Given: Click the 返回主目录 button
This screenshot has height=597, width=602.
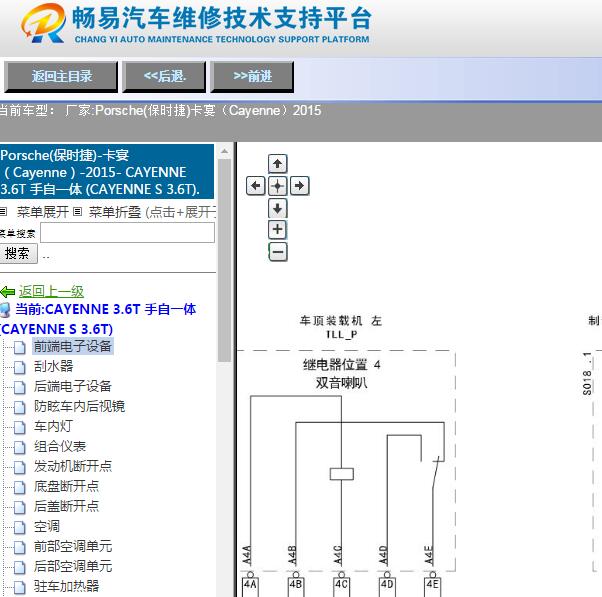Looking at the screenshot, I should (61, 76).
